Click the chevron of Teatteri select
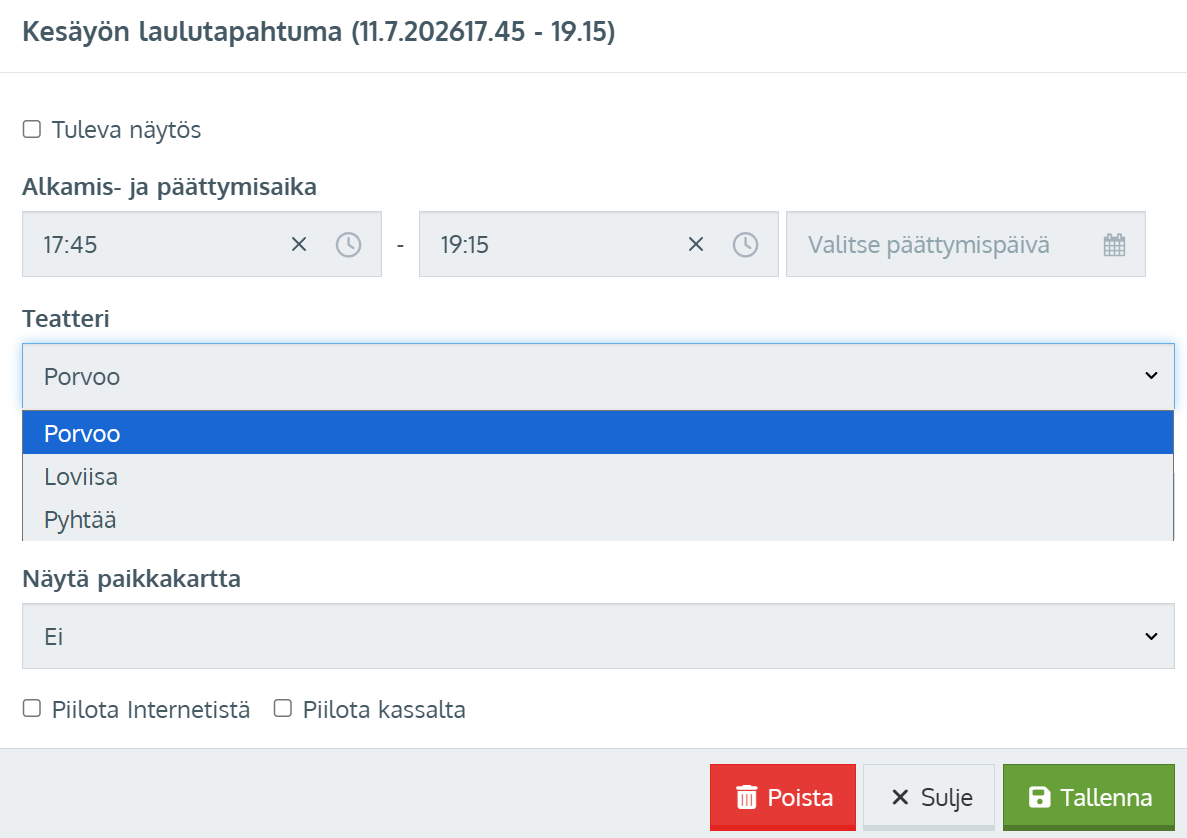Viewport: 1187px width, 838px height. (x=1151, y=376)
